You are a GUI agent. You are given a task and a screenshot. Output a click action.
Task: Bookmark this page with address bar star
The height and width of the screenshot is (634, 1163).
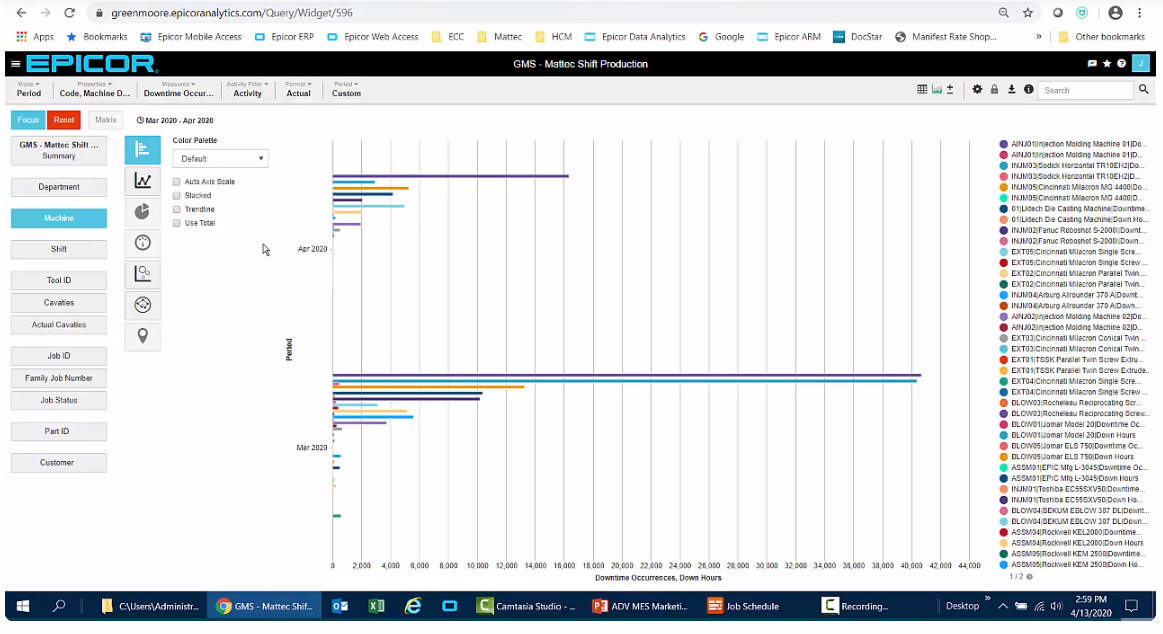1027,13
